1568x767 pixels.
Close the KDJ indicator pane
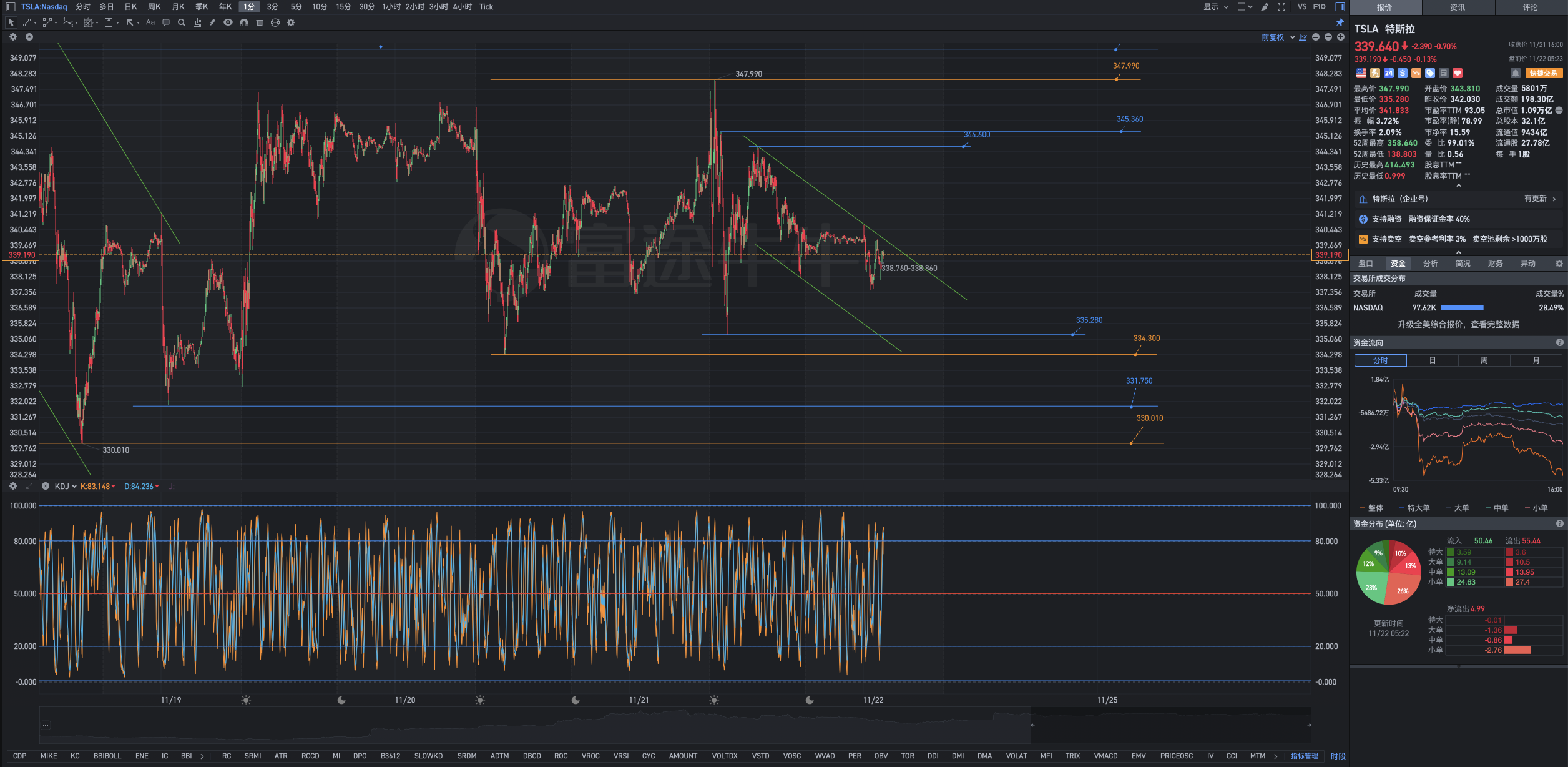tap(46, 486)
